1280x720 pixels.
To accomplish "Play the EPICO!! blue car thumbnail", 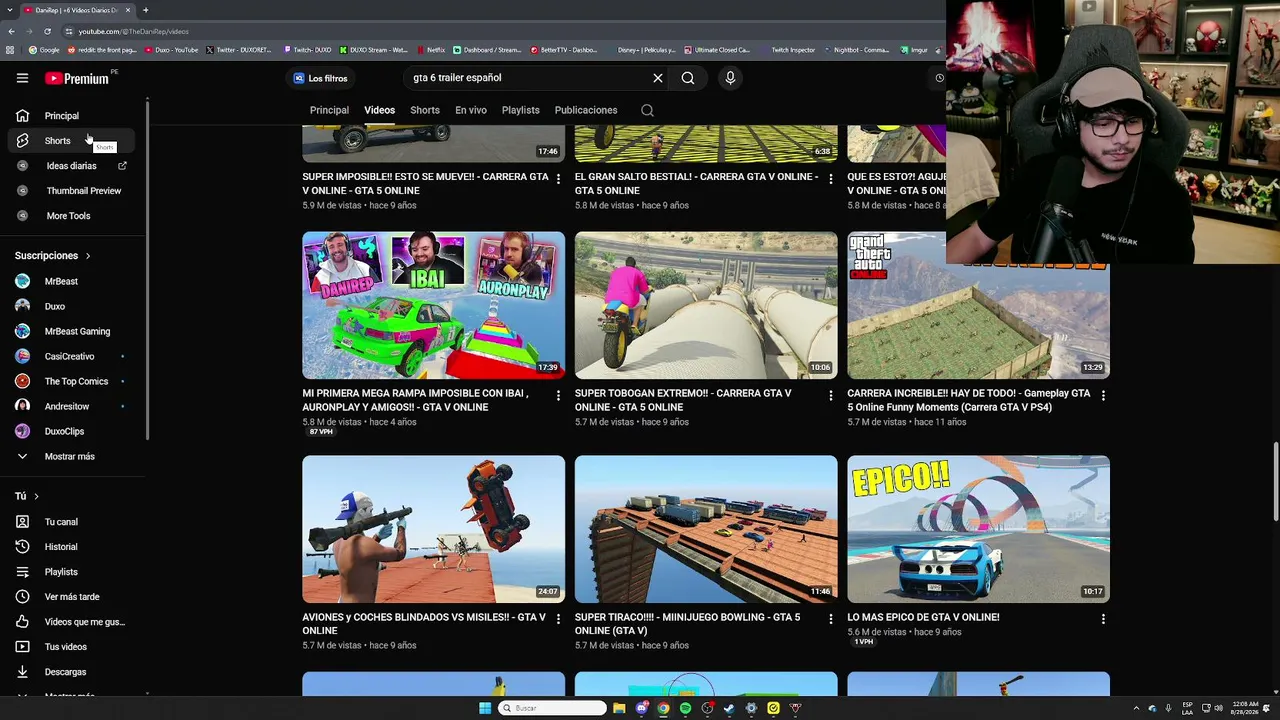I will coord(978,529).
